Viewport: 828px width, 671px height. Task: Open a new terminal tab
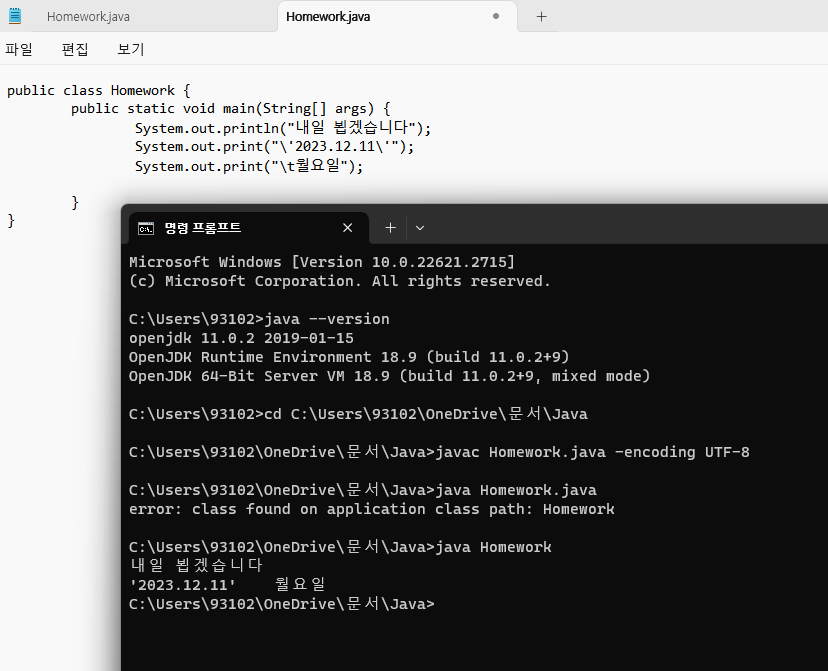pyautogui.click(x=390, y=228)
